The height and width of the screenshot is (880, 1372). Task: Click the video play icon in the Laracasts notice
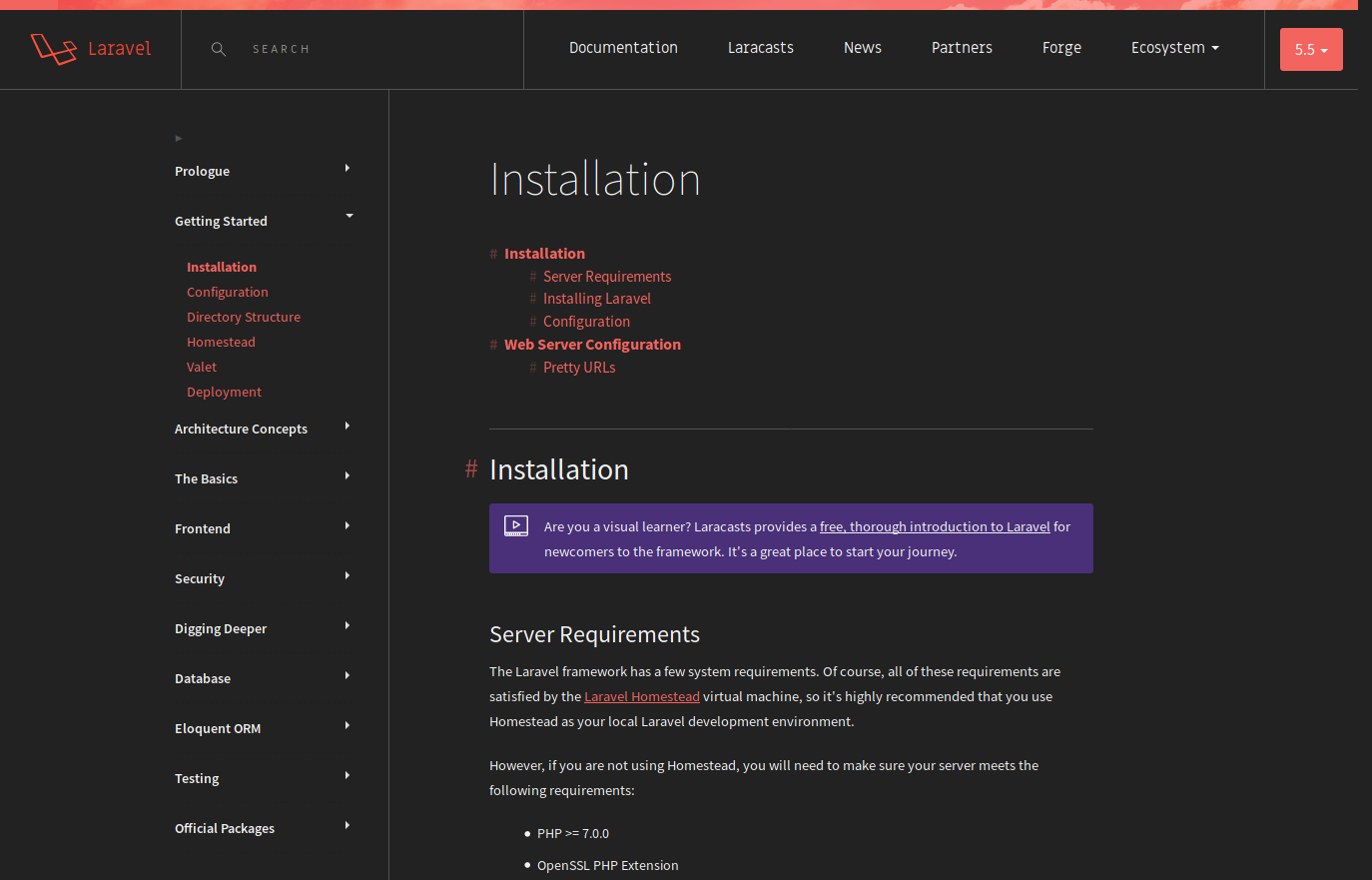pos(516,524)
